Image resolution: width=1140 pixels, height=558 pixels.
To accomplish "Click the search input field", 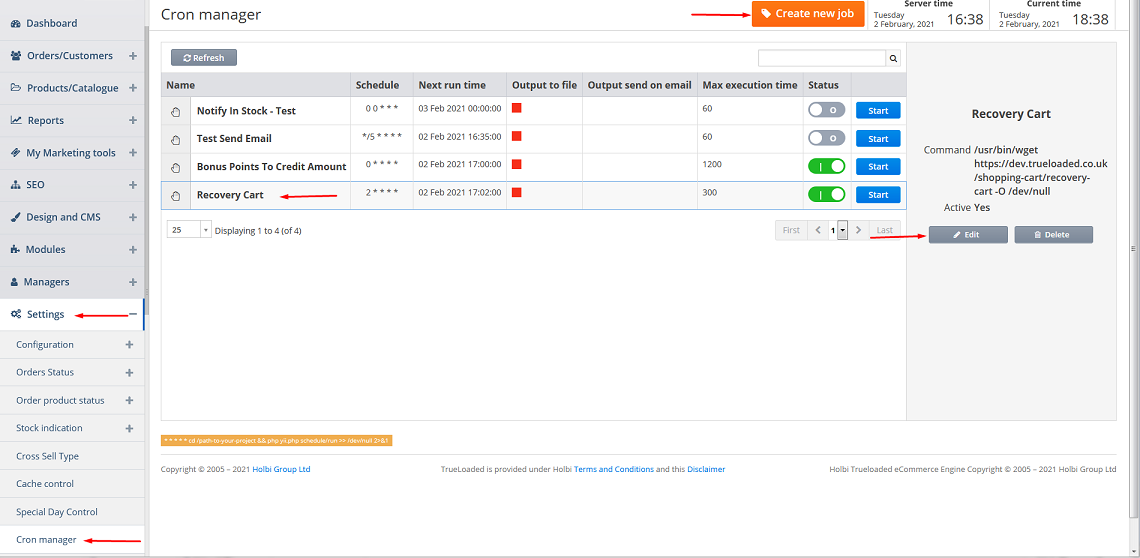I will point(821,59).
